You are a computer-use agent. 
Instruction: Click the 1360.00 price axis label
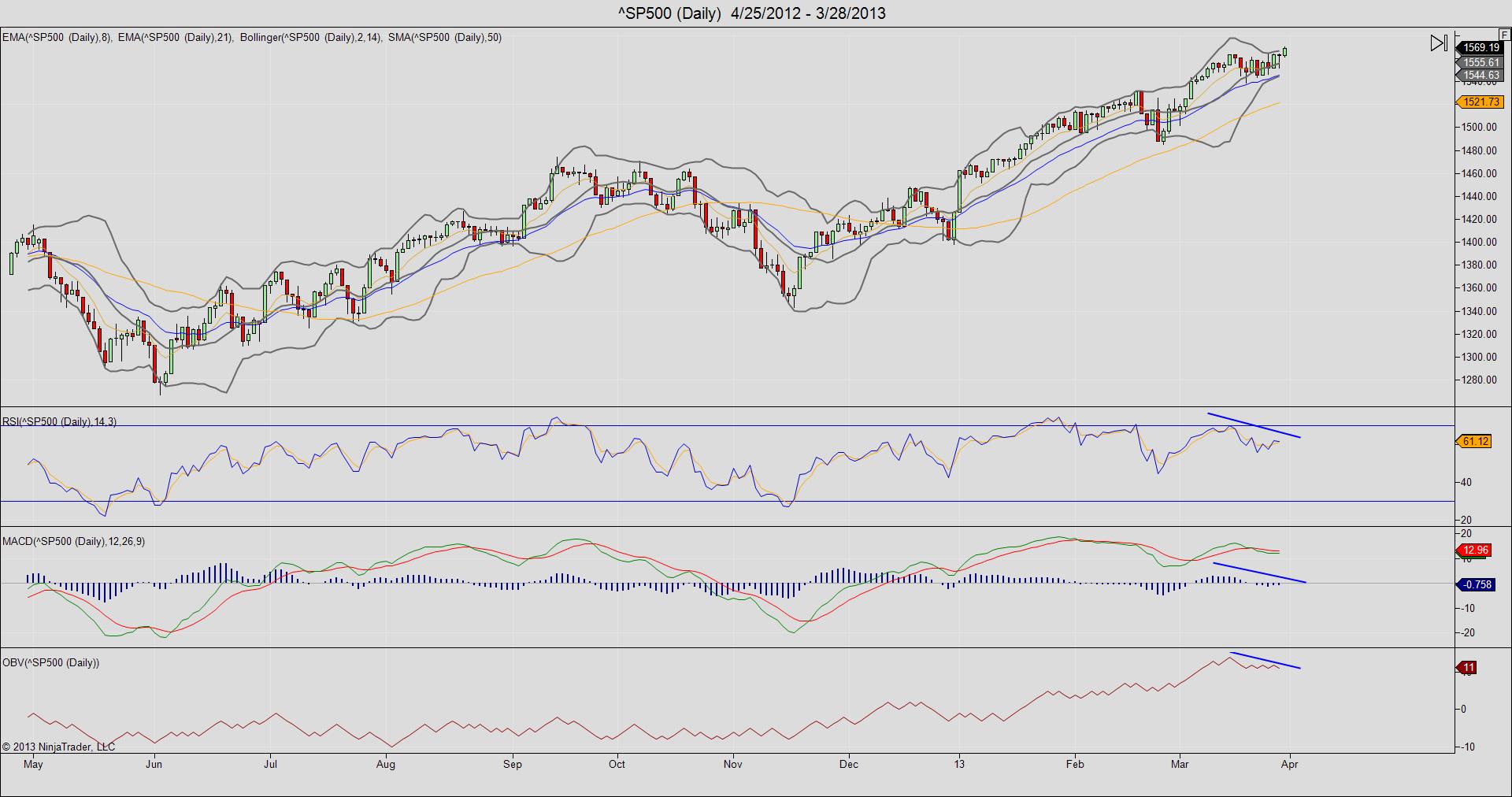1480,287
